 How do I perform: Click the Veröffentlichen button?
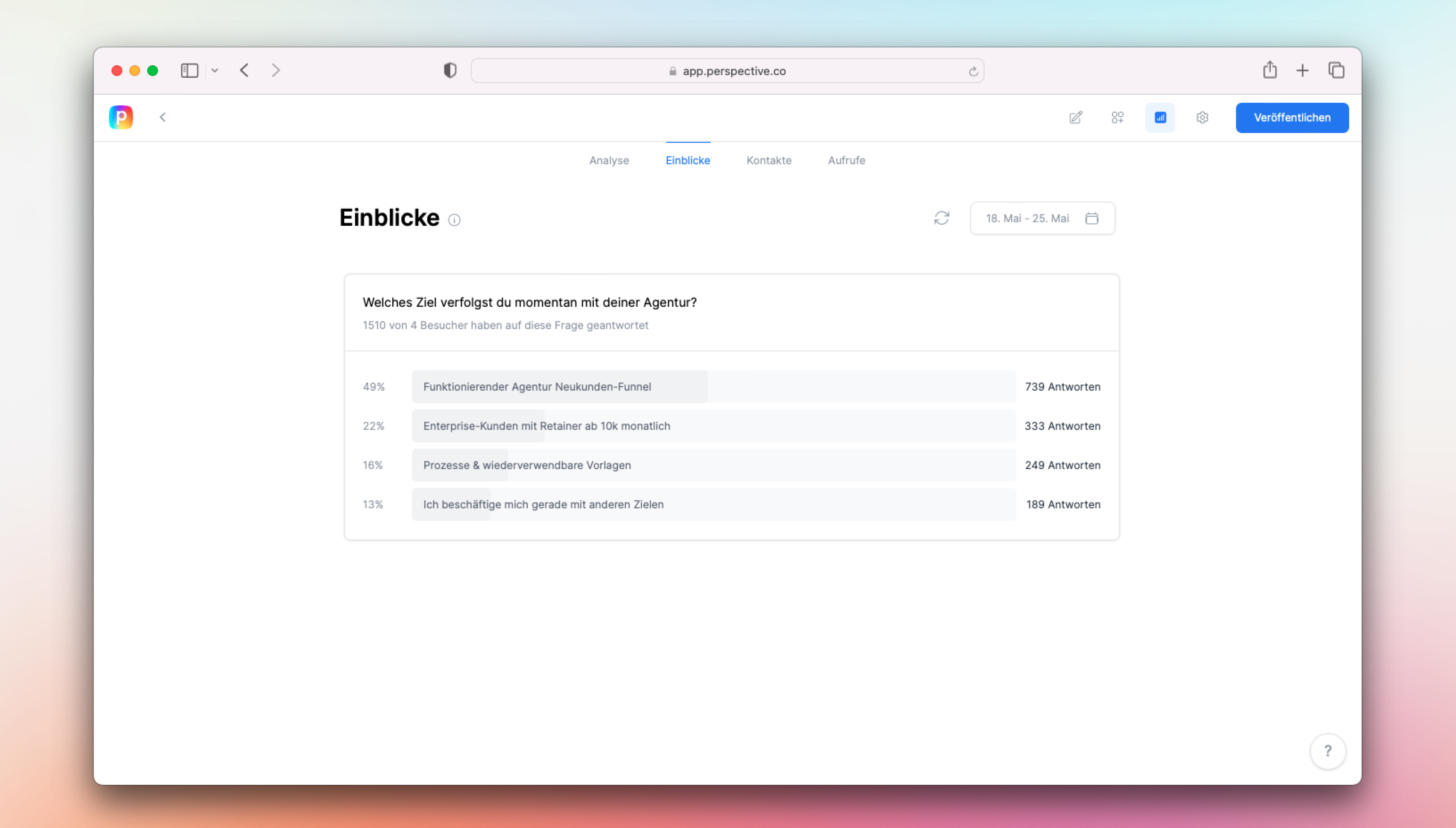point(1292,118)
